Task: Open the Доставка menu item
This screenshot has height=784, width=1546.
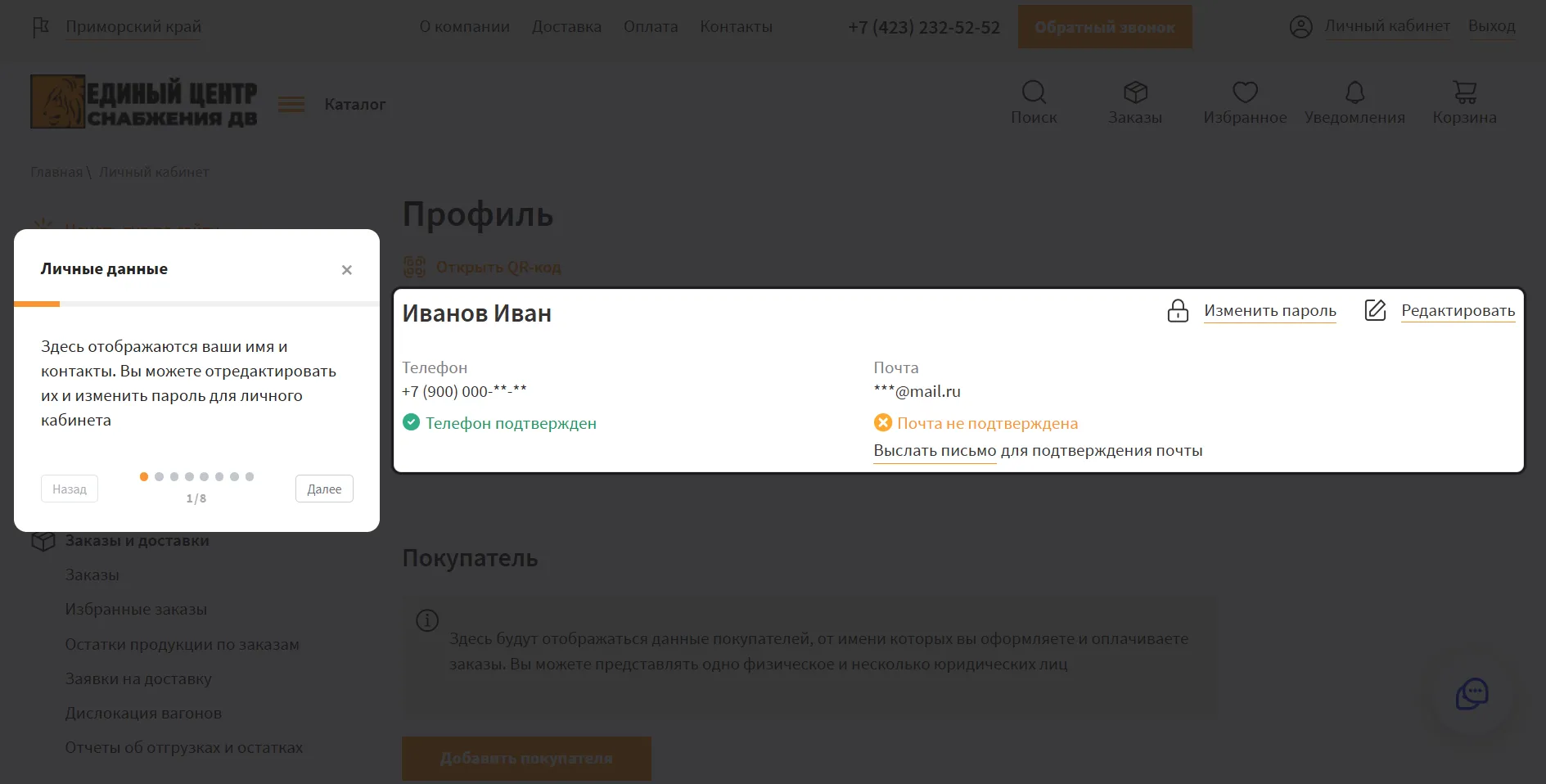Action: (x=566, y=27)
